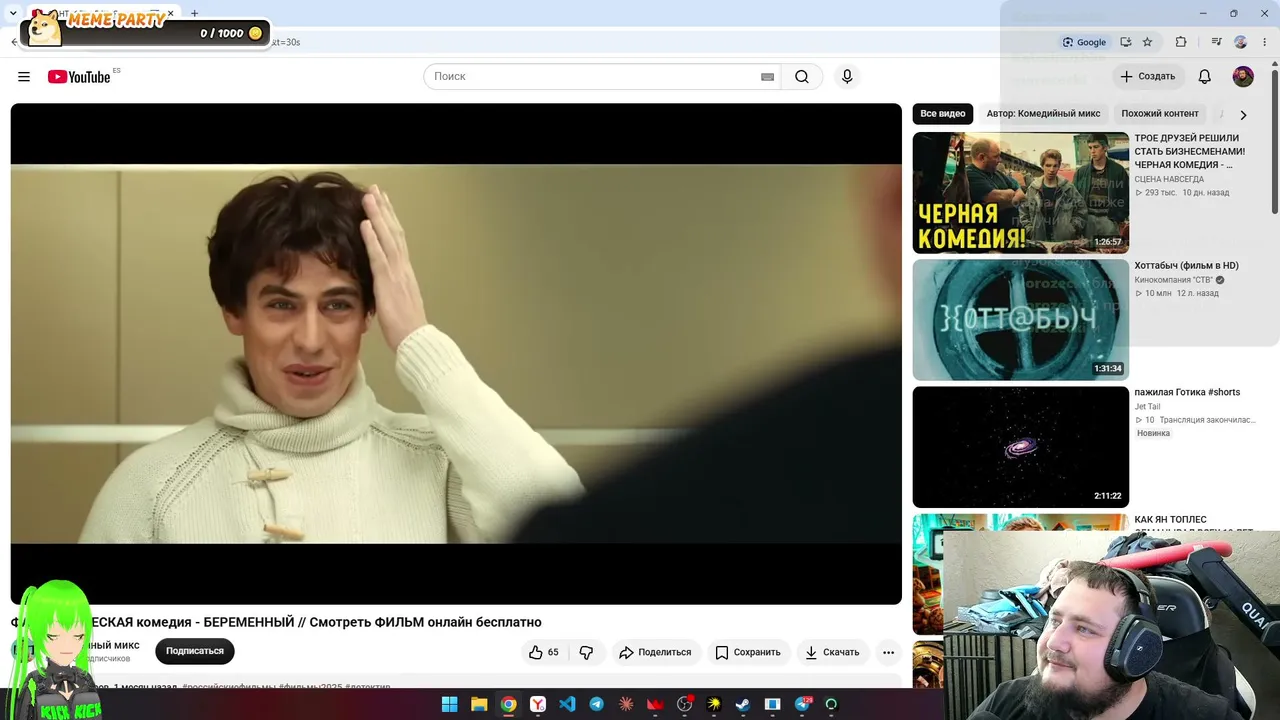Download the video with Скачать
This screenshot has height=720, width=1280.
(x=833, y=652)
